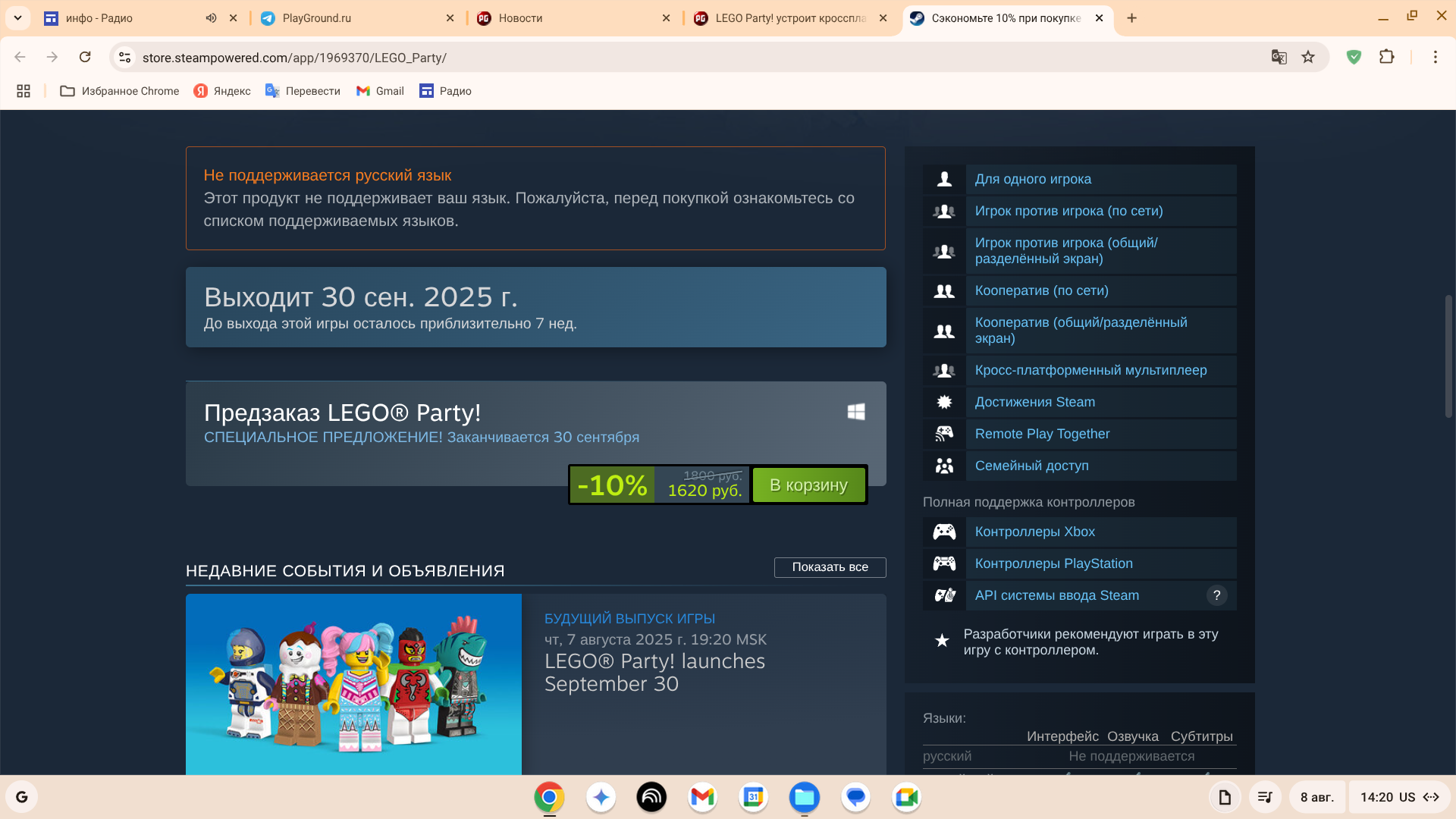This screenshot has height=819, width=1456.
Task: Open Chrome three-dot menu
Action: tap(1435, 57)
